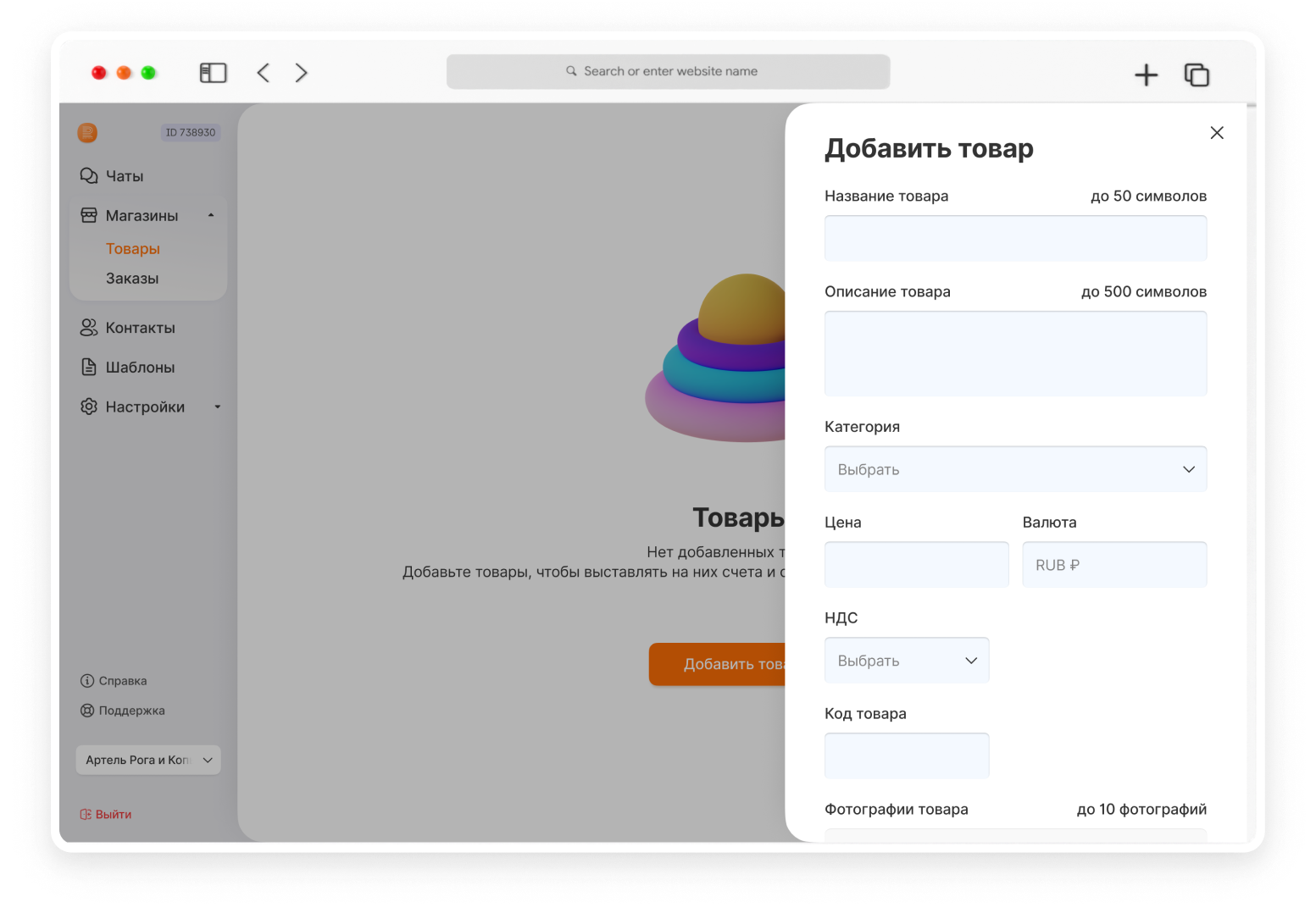Close the Добавить товар panel
1316x913 pixels.
tap(1217, 133)
